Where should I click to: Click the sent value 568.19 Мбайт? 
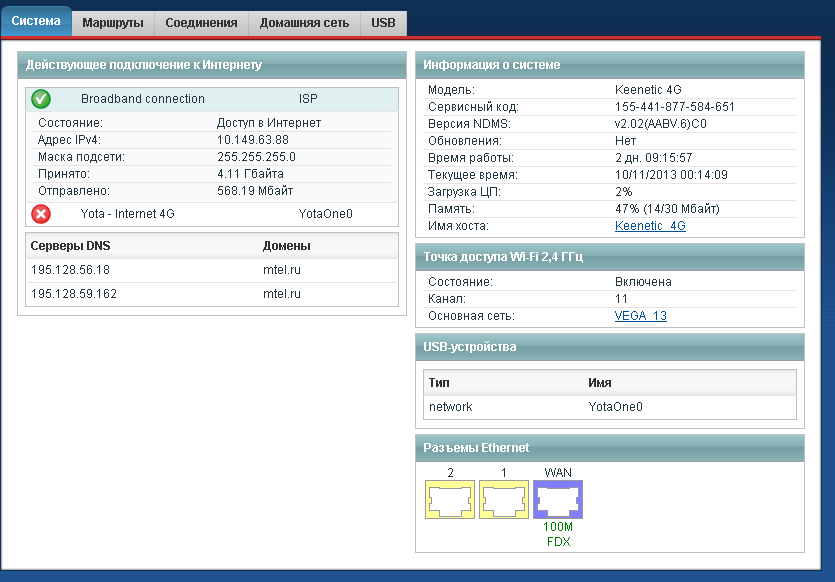click(255, 191)
